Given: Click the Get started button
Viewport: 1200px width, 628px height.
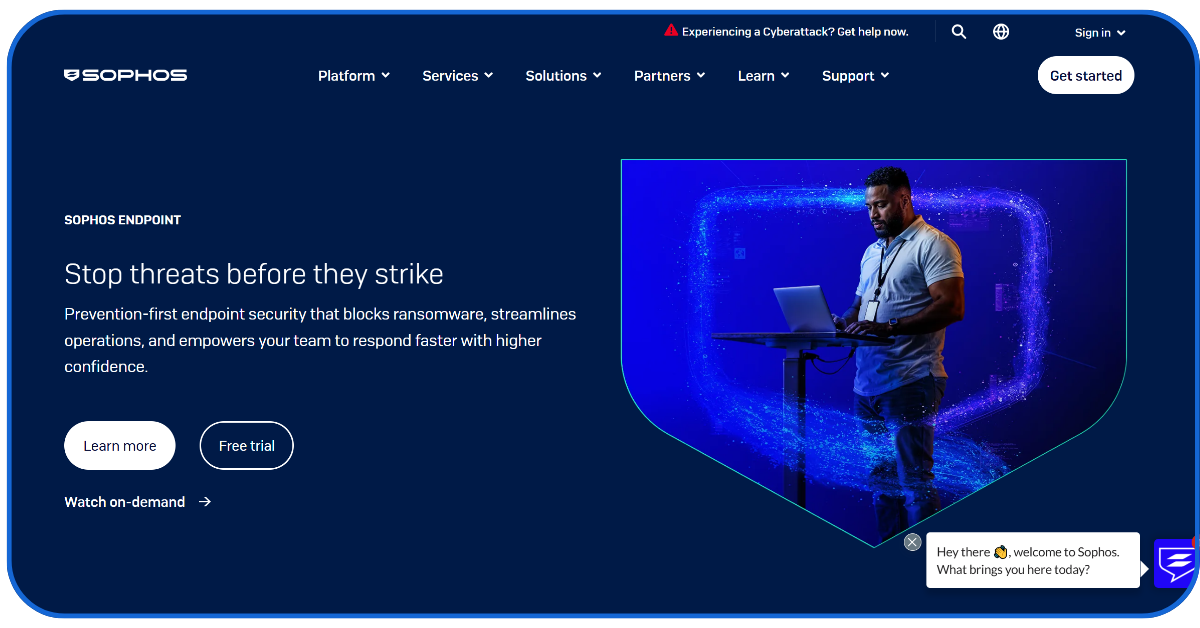Looking at the screenshot, I should (1086, 75).
